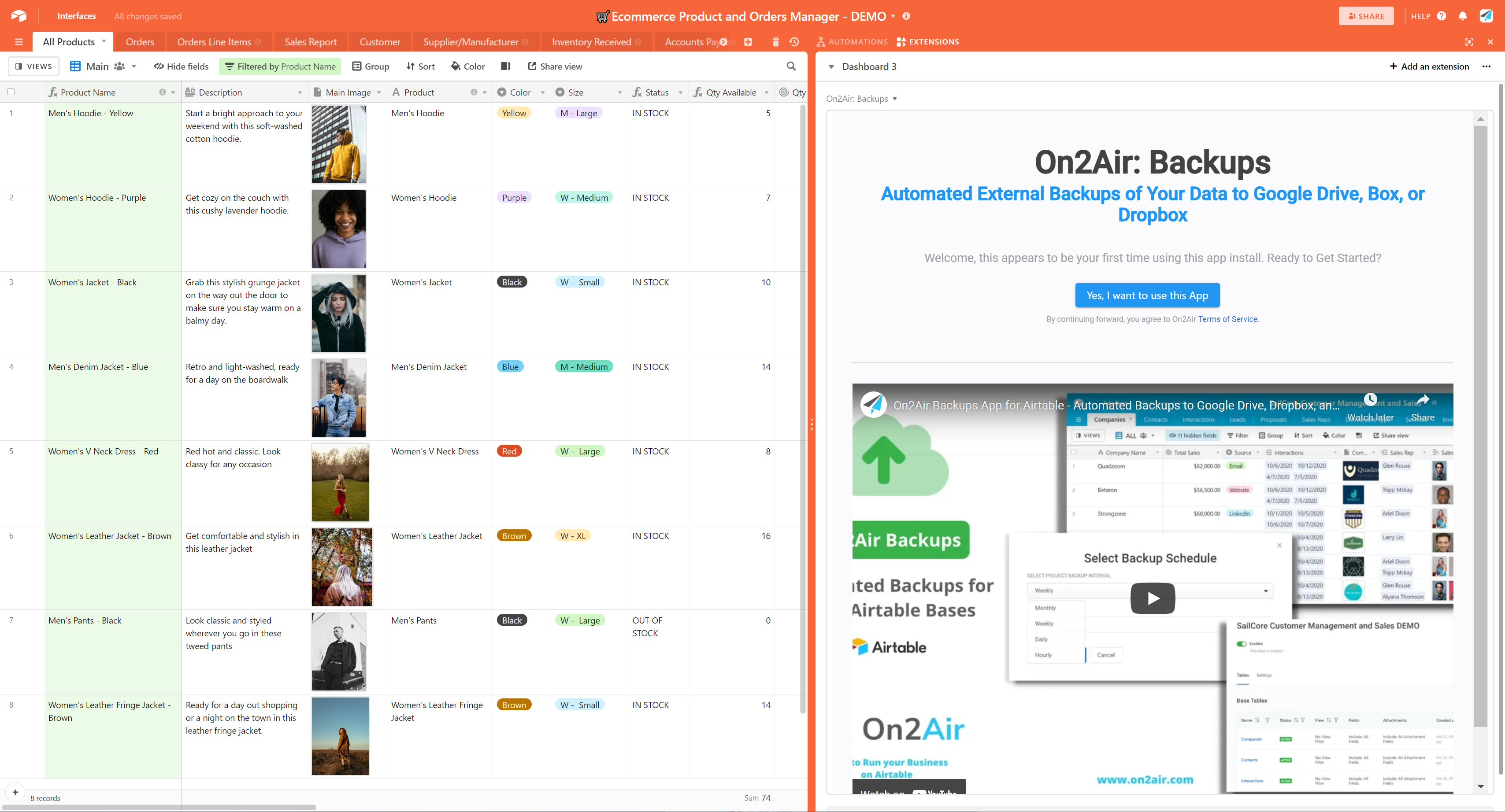
Task: Delete the current table with trash icon
Action: [x=775, y=41]
